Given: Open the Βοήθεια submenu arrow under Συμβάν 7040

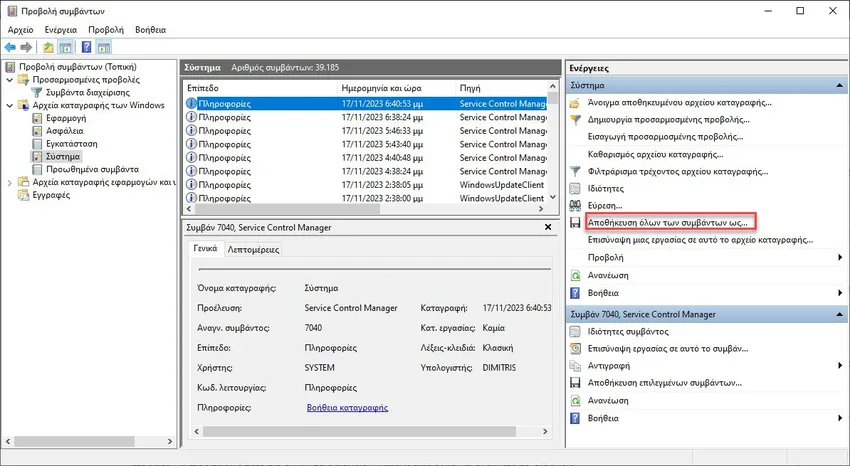Looking at the screenshot, I should click(840, 418).
